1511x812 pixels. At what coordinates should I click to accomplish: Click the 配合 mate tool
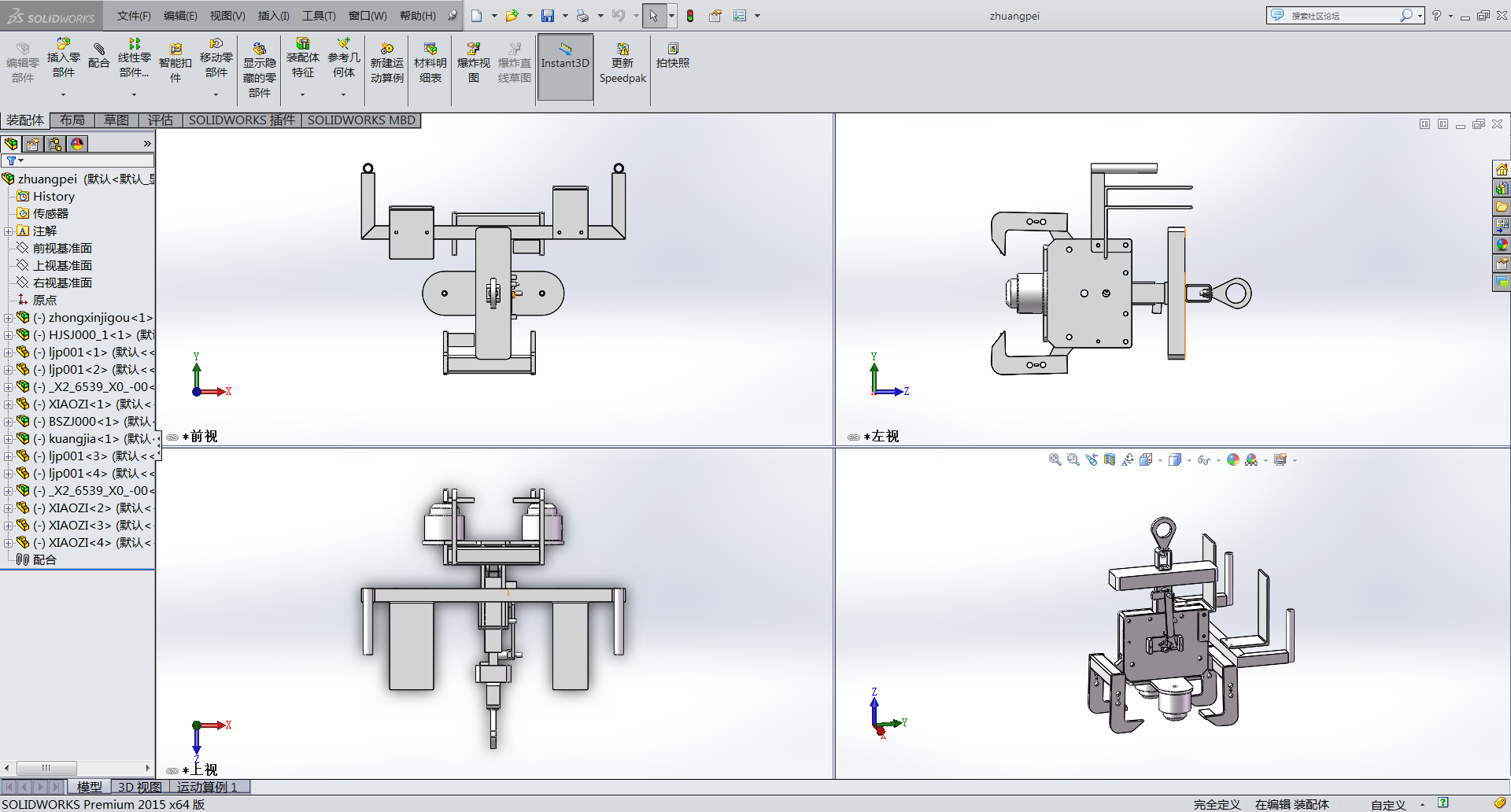pos(99,56)
